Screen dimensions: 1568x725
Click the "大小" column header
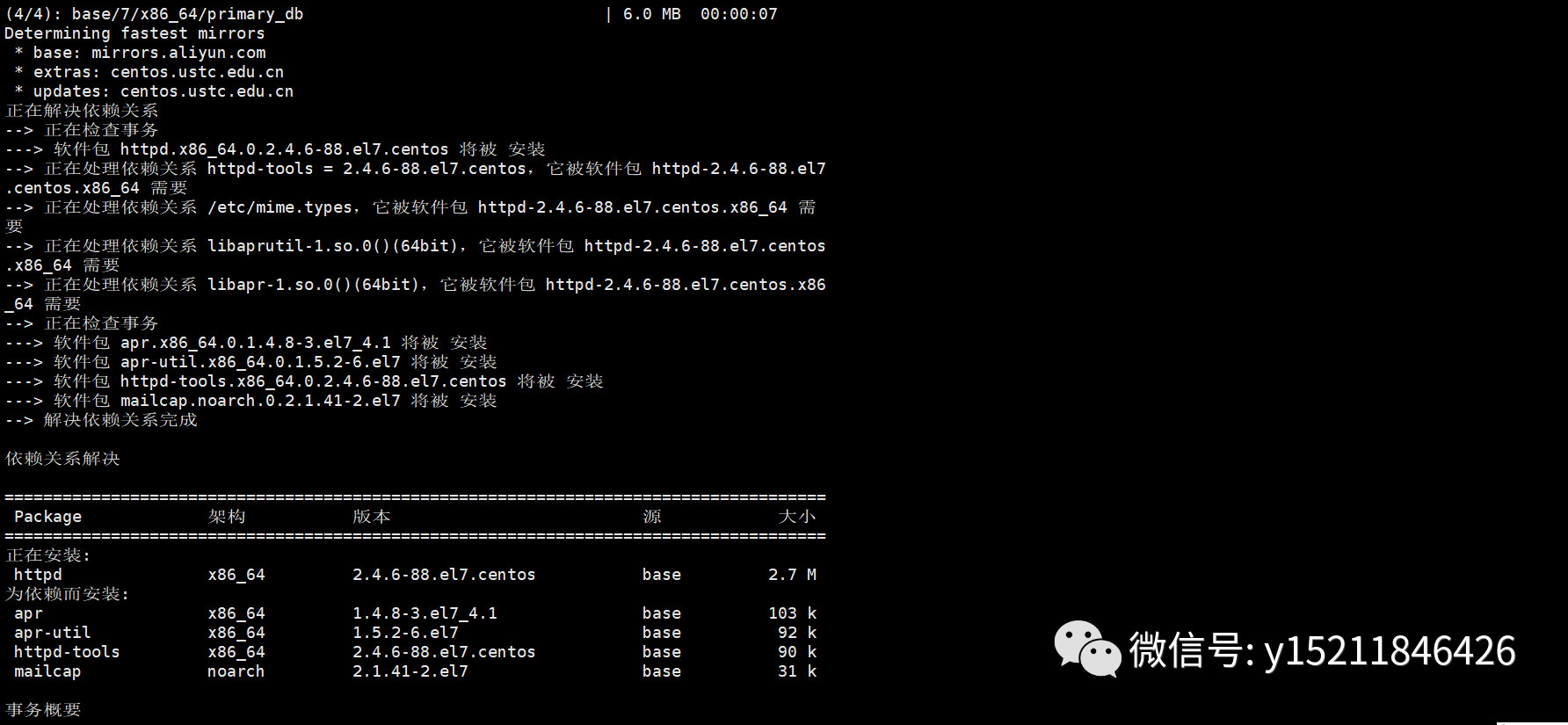[797, 517]
